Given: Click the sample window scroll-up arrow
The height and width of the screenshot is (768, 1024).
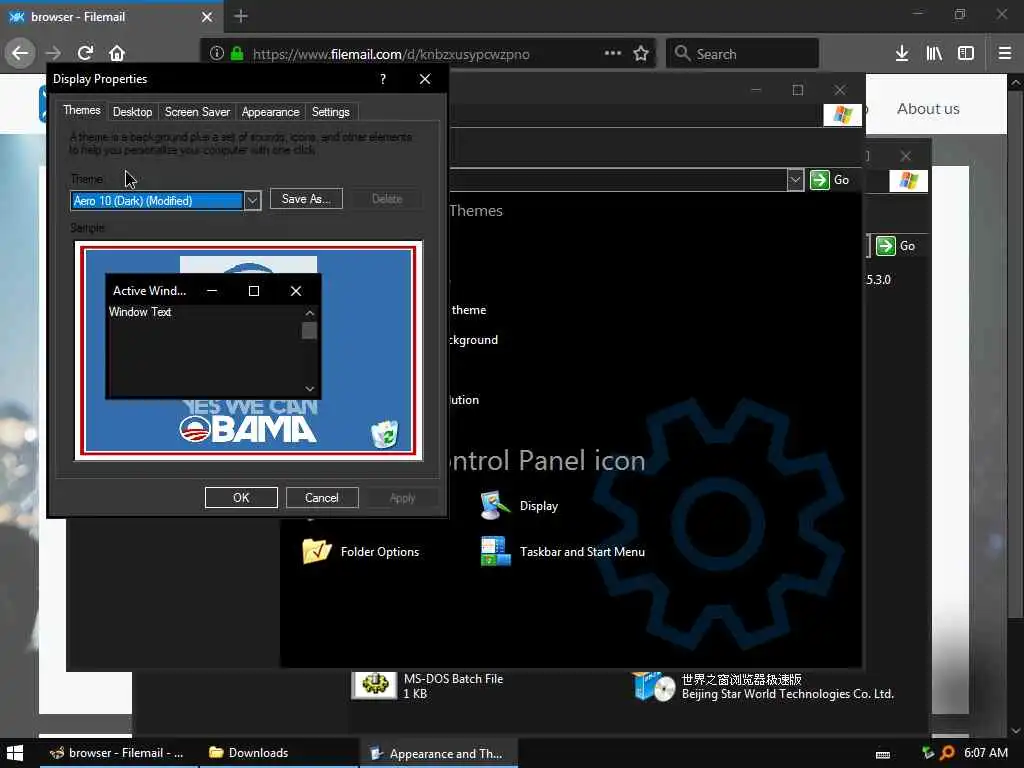Looking at the screenshot, I should 310,313.
